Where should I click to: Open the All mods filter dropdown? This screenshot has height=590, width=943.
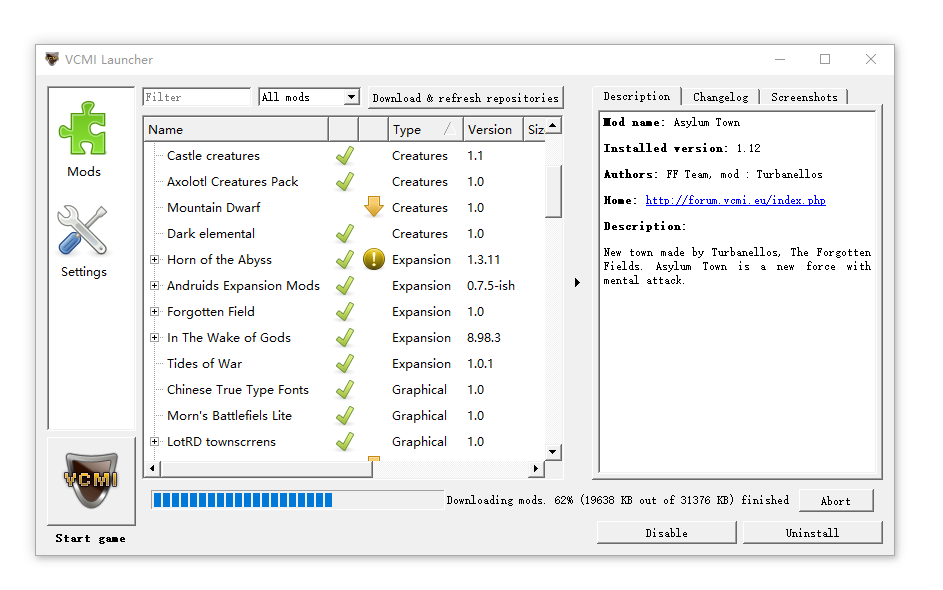pos(309,97)
